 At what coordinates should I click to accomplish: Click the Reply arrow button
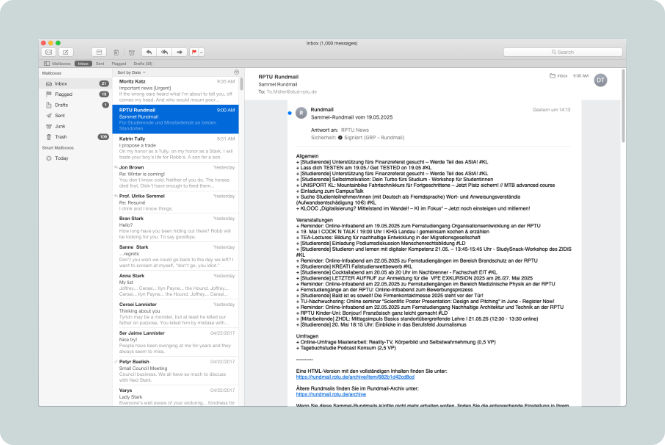[149, 51]
